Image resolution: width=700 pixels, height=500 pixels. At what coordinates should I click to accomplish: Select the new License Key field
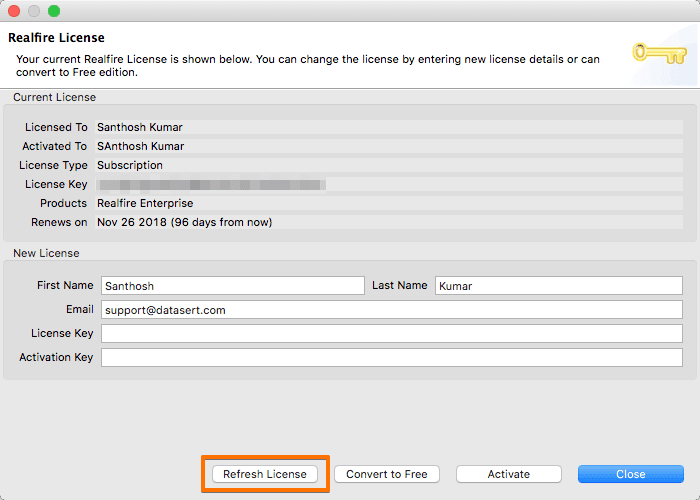pyautogui.click(x=392, y=333)
